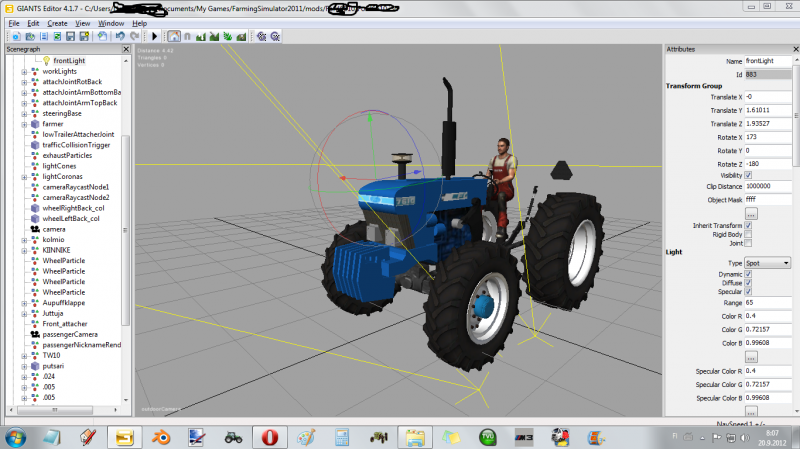The width and height of the screenshot is (800, 449).
Task: Click the first gear settings toolbar icon
Action: coord(262,36)
